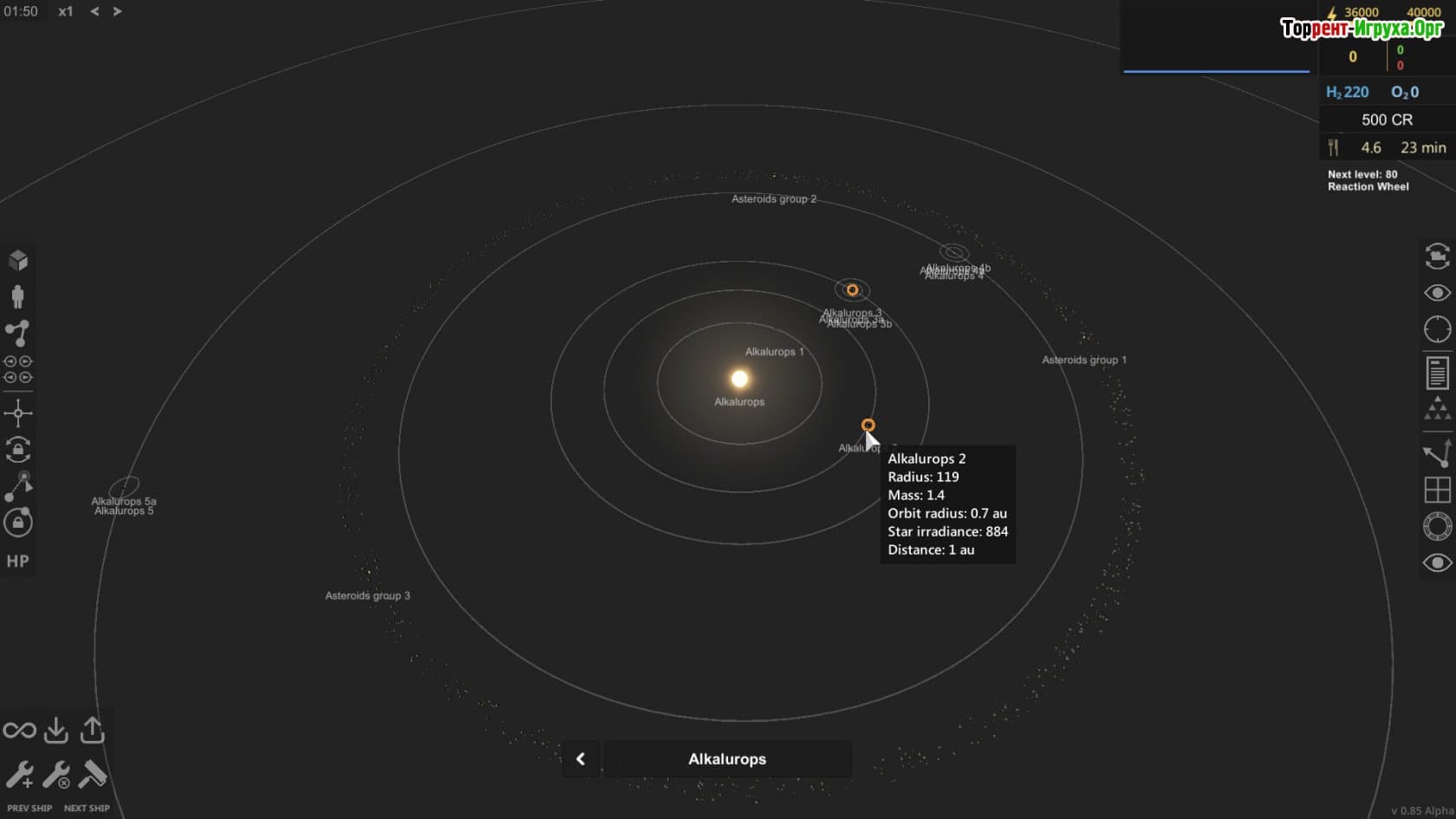Go back with the chevron beside Alkalurops

click(x=581, y=759)
